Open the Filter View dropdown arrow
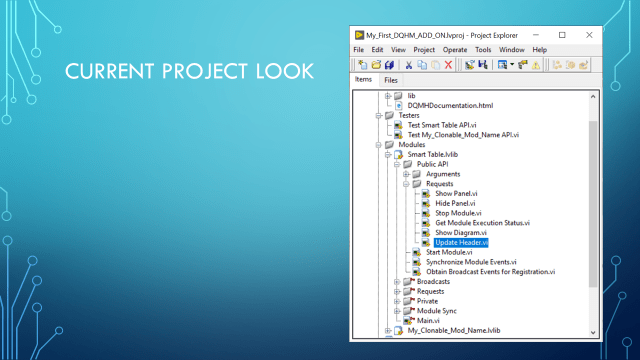The image size is (640, 360). (512, 65)
